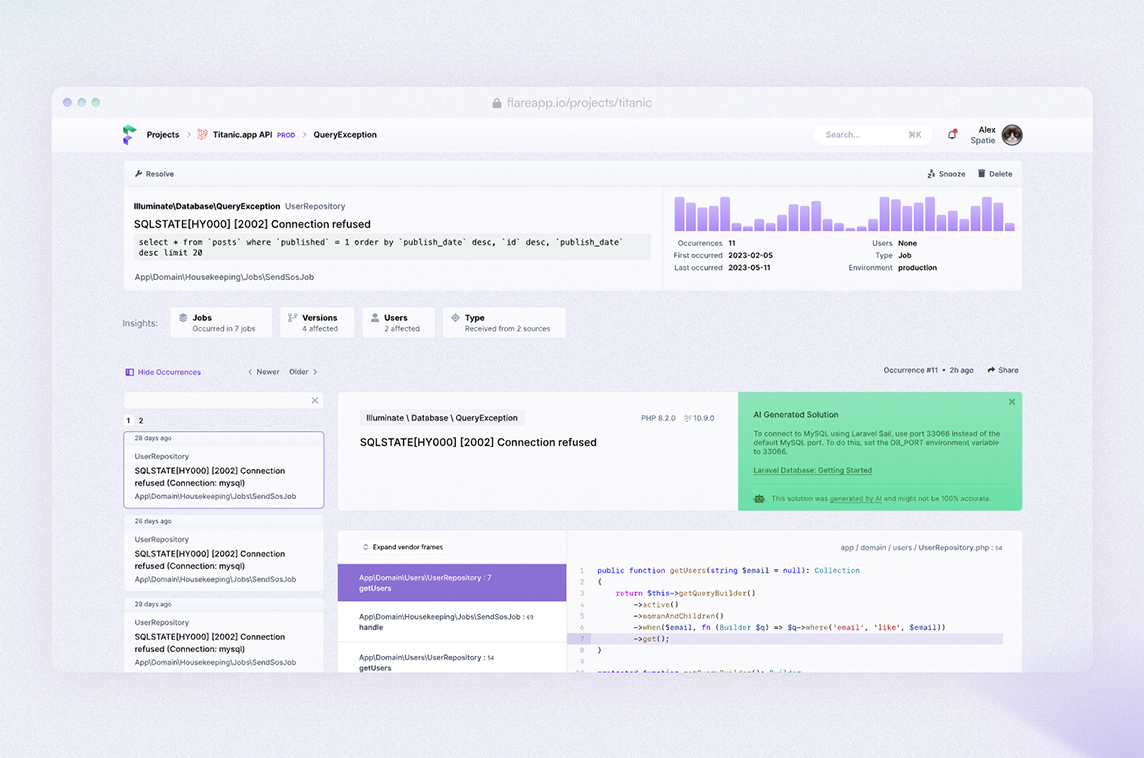Click the last occurred date 2023-05-11

pos(749,268)
